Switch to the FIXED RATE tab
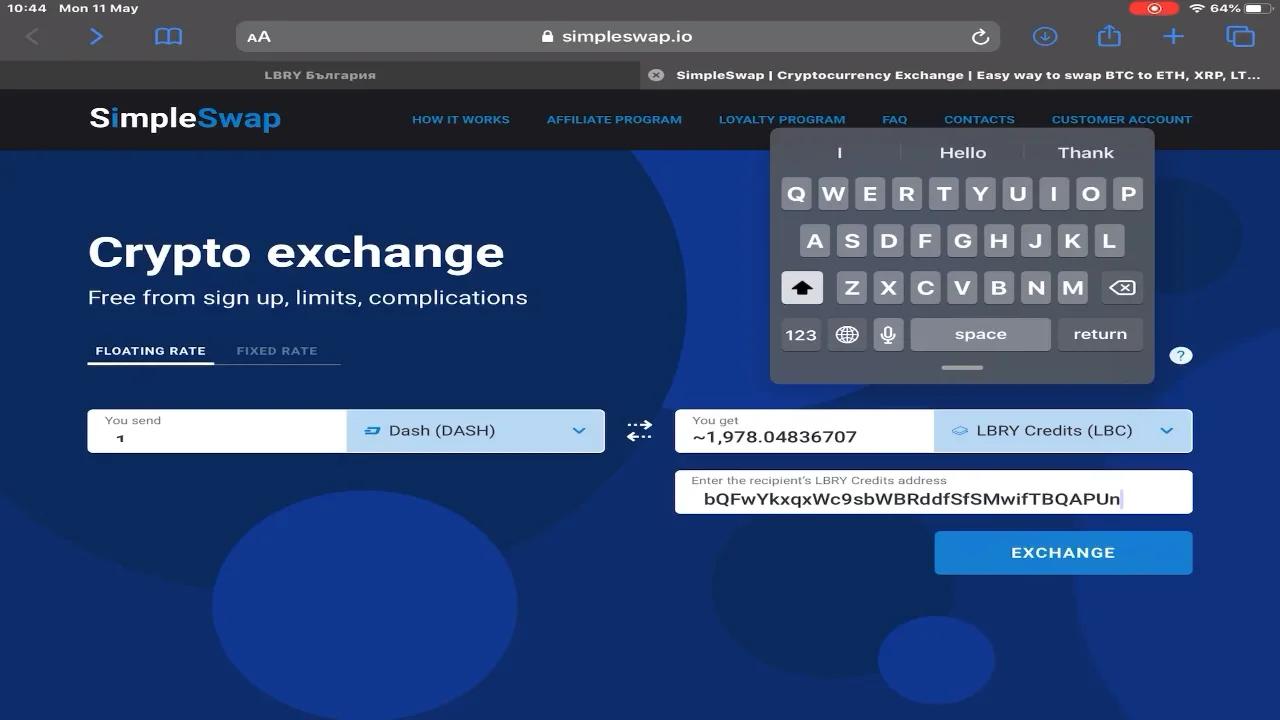The width and height of the screenshot is (1280, 720). coord(277,351)
